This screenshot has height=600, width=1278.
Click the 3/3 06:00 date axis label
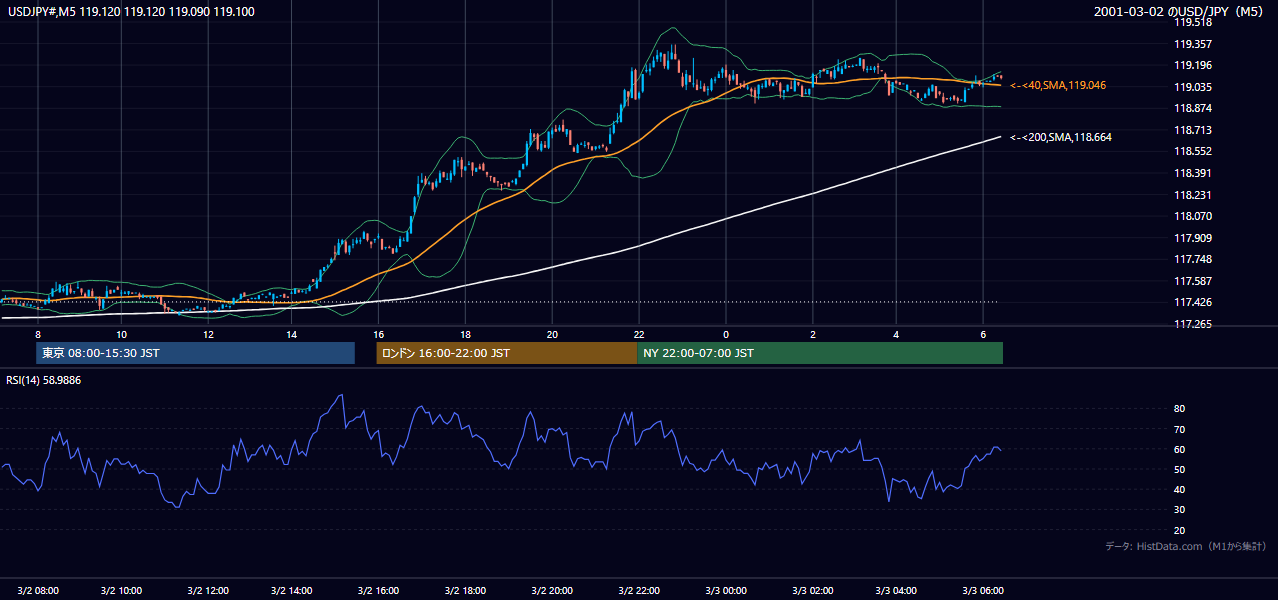click(983, 590)
